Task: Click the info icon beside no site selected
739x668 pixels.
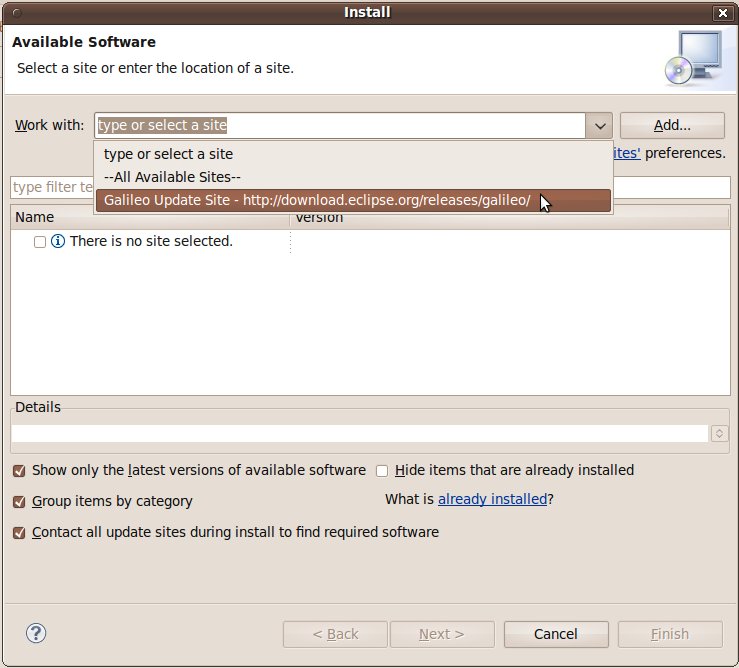Action: [58, 241]
